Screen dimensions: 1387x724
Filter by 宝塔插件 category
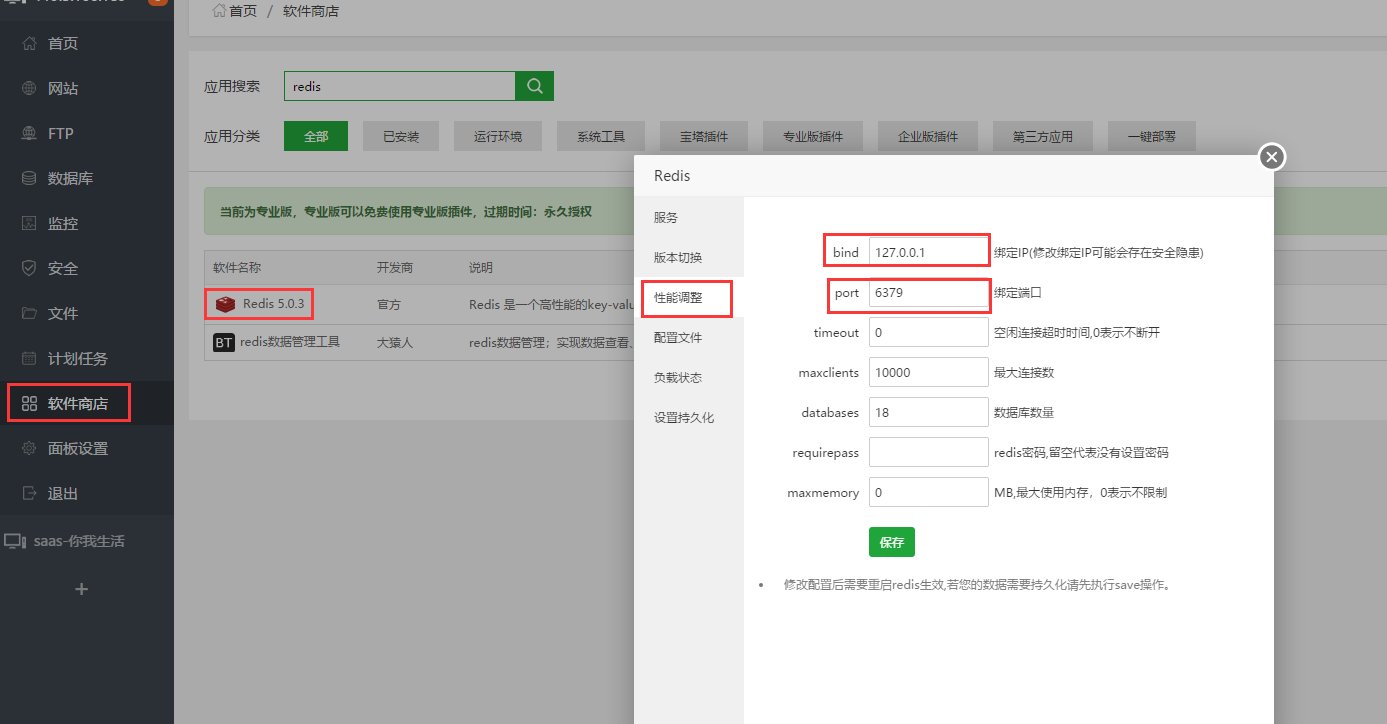click(704, 136)
